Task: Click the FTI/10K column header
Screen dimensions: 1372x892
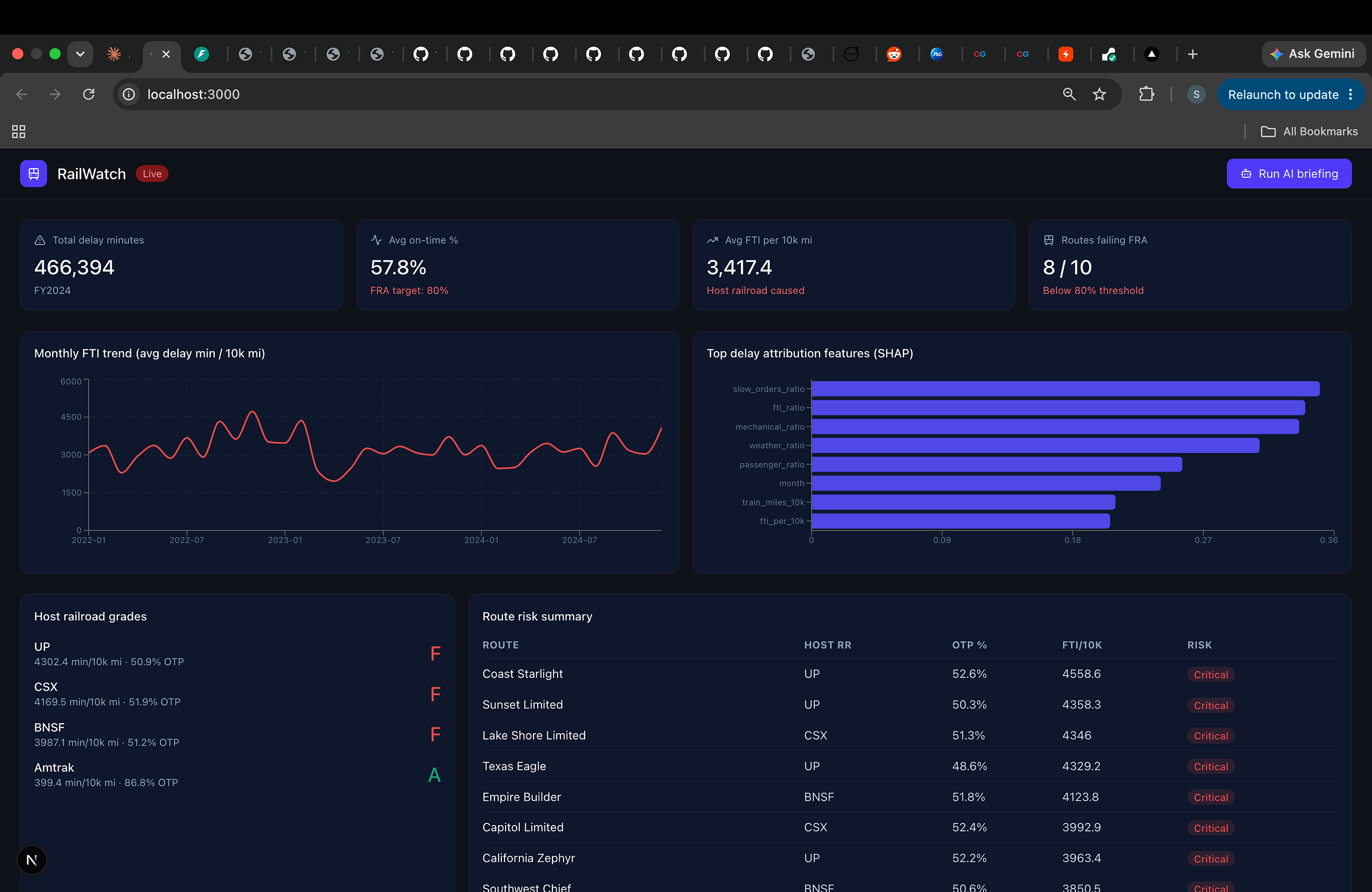Action: (1081, 645)
